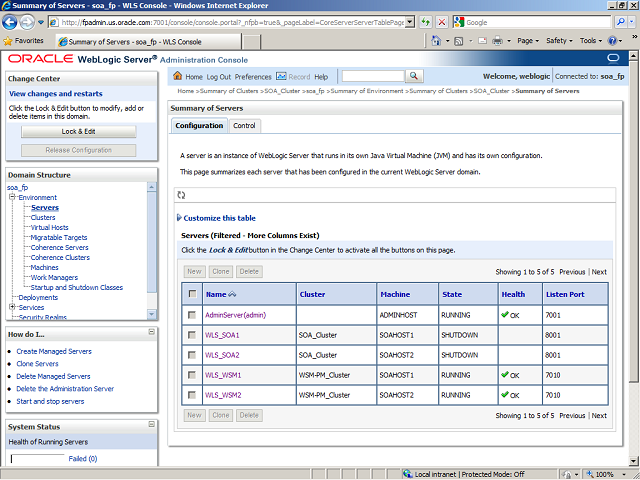This screenshot has width=640, height=480.
Task: Click the sort arrows icon beside Name column
Action: point(234,294)
